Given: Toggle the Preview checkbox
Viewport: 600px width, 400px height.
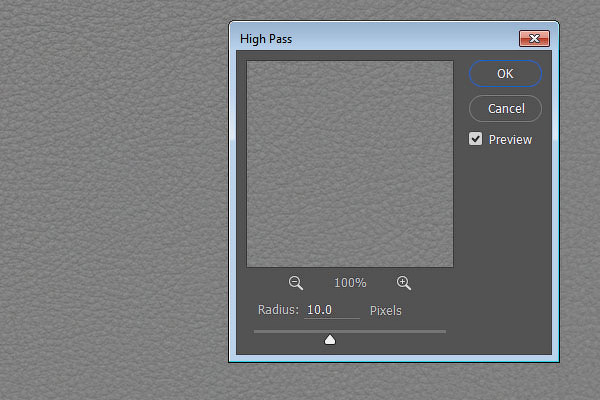Looking at the screenshot, I should pos(475,139).
